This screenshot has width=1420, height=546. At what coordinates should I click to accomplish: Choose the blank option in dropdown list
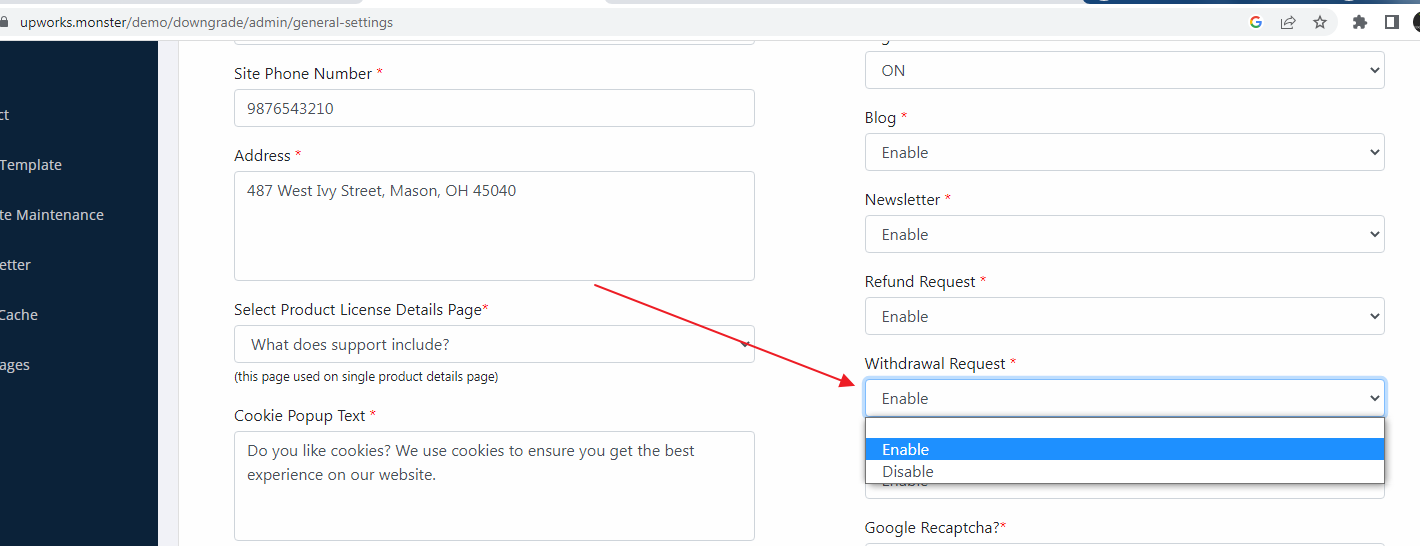pyautogui.click(x=1124, y=428)
